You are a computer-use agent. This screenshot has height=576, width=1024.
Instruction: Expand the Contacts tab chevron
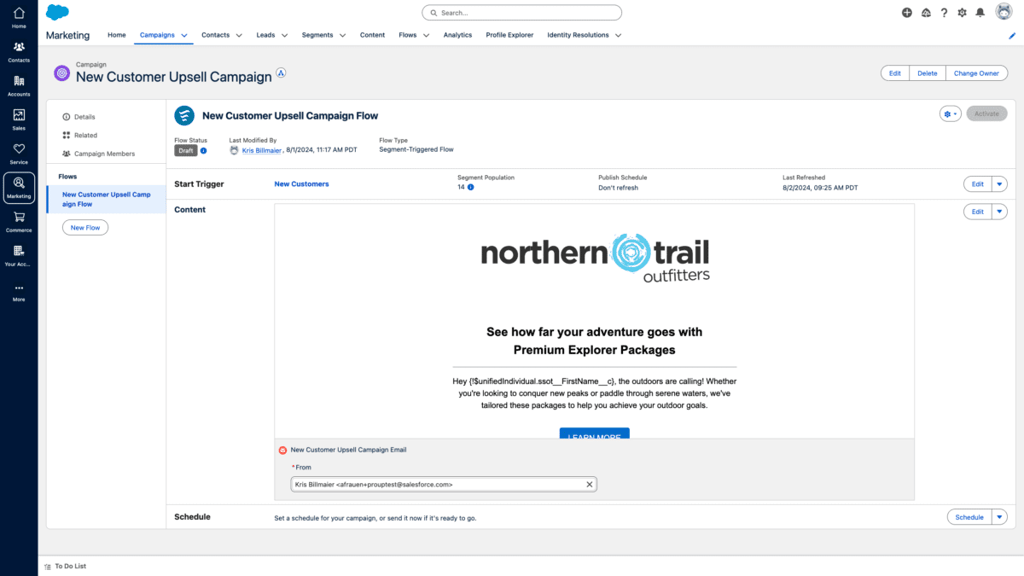tap(239, 35)
